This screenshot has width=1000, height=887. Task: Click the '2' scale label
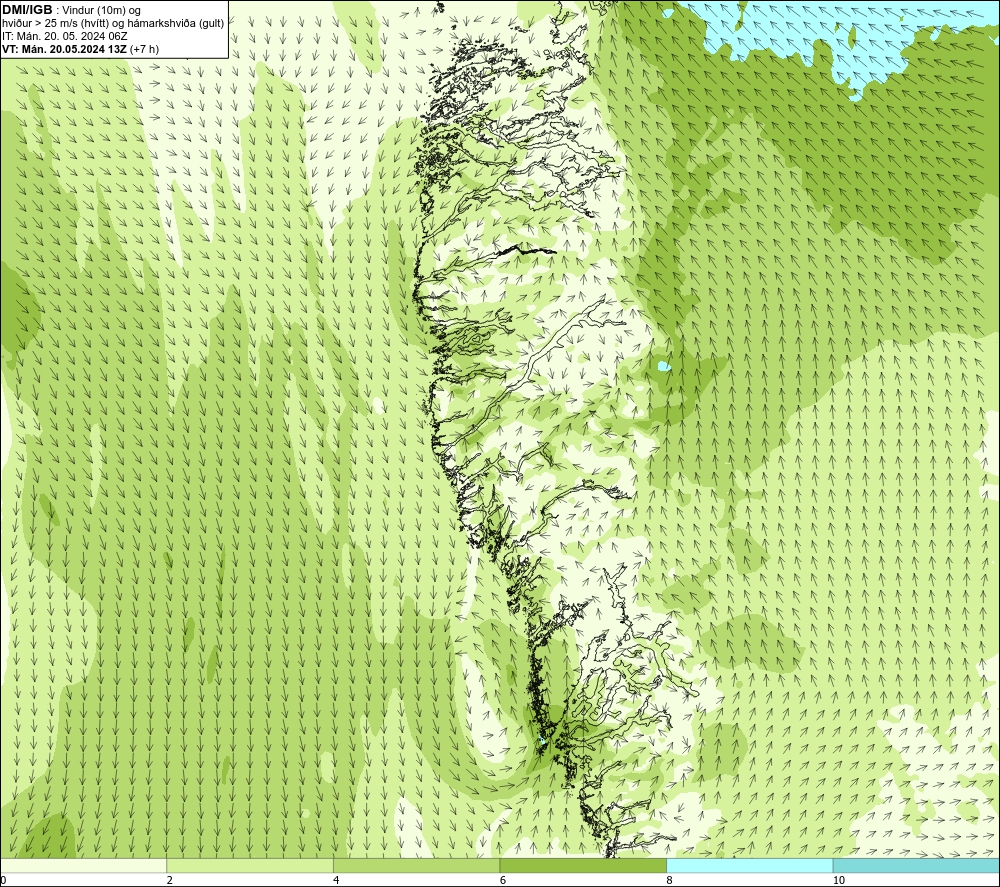[170, 880]
